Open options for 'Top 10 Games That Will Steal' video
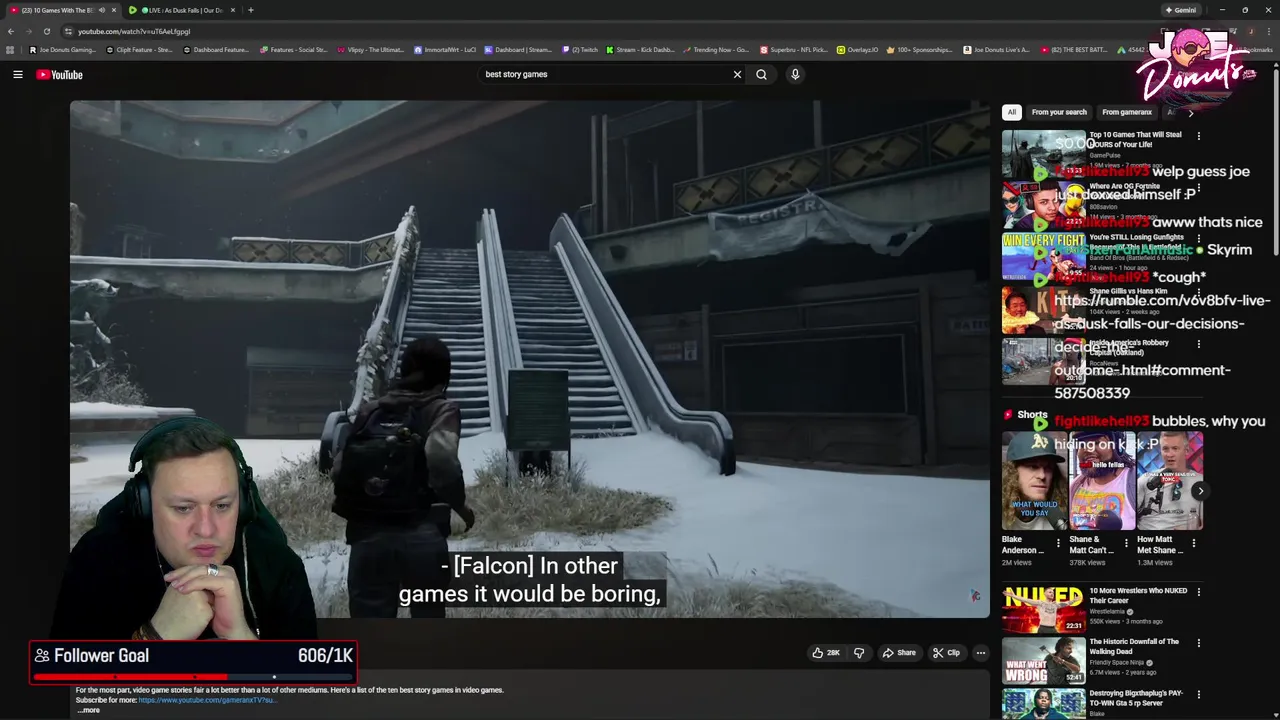 [1199, 136]
